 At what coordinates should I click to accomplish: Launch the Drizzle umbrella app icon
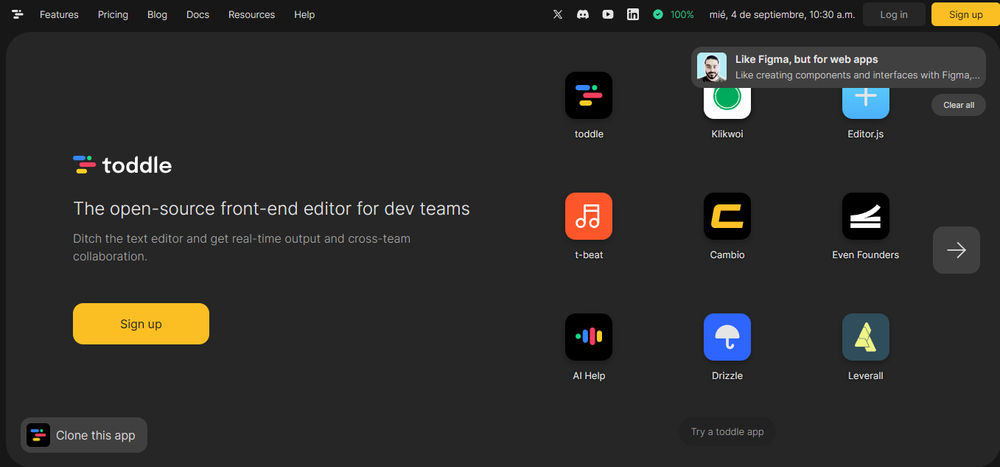727,337
